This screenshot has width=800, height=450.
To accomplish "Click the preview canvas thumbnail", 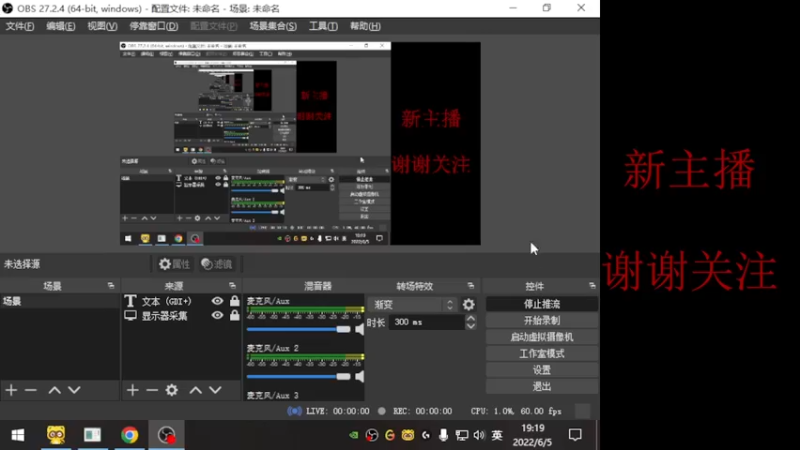I will pos(300,143).
